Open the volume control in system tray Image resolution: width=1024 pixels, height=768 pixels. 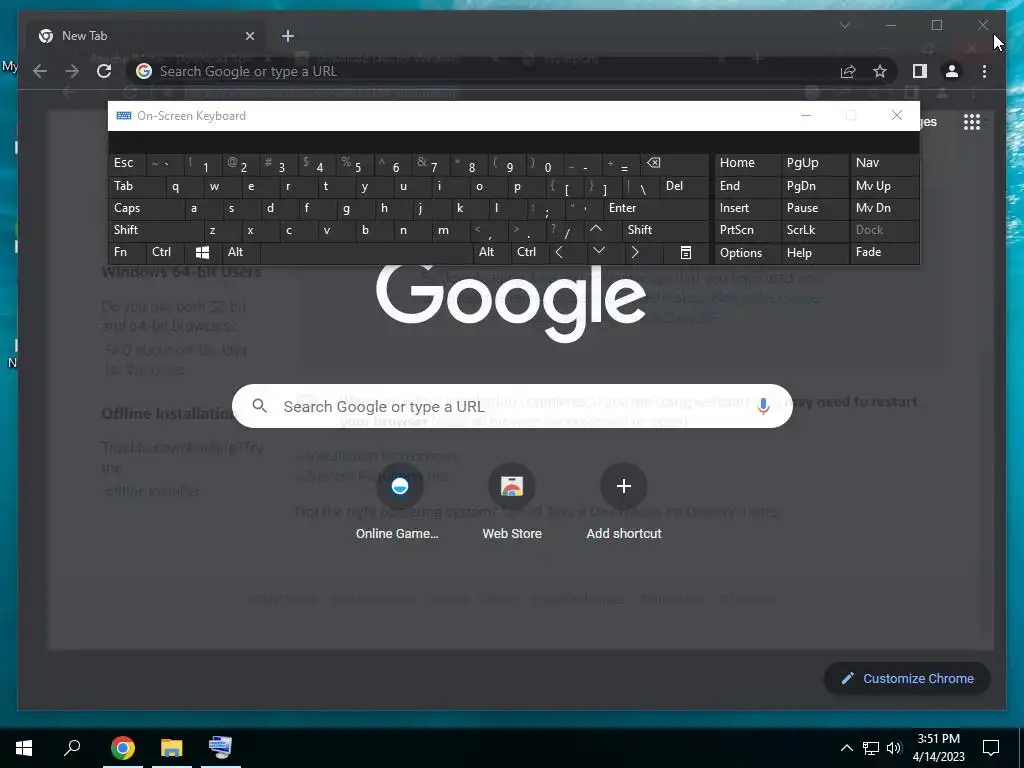(x=894, y=748)
